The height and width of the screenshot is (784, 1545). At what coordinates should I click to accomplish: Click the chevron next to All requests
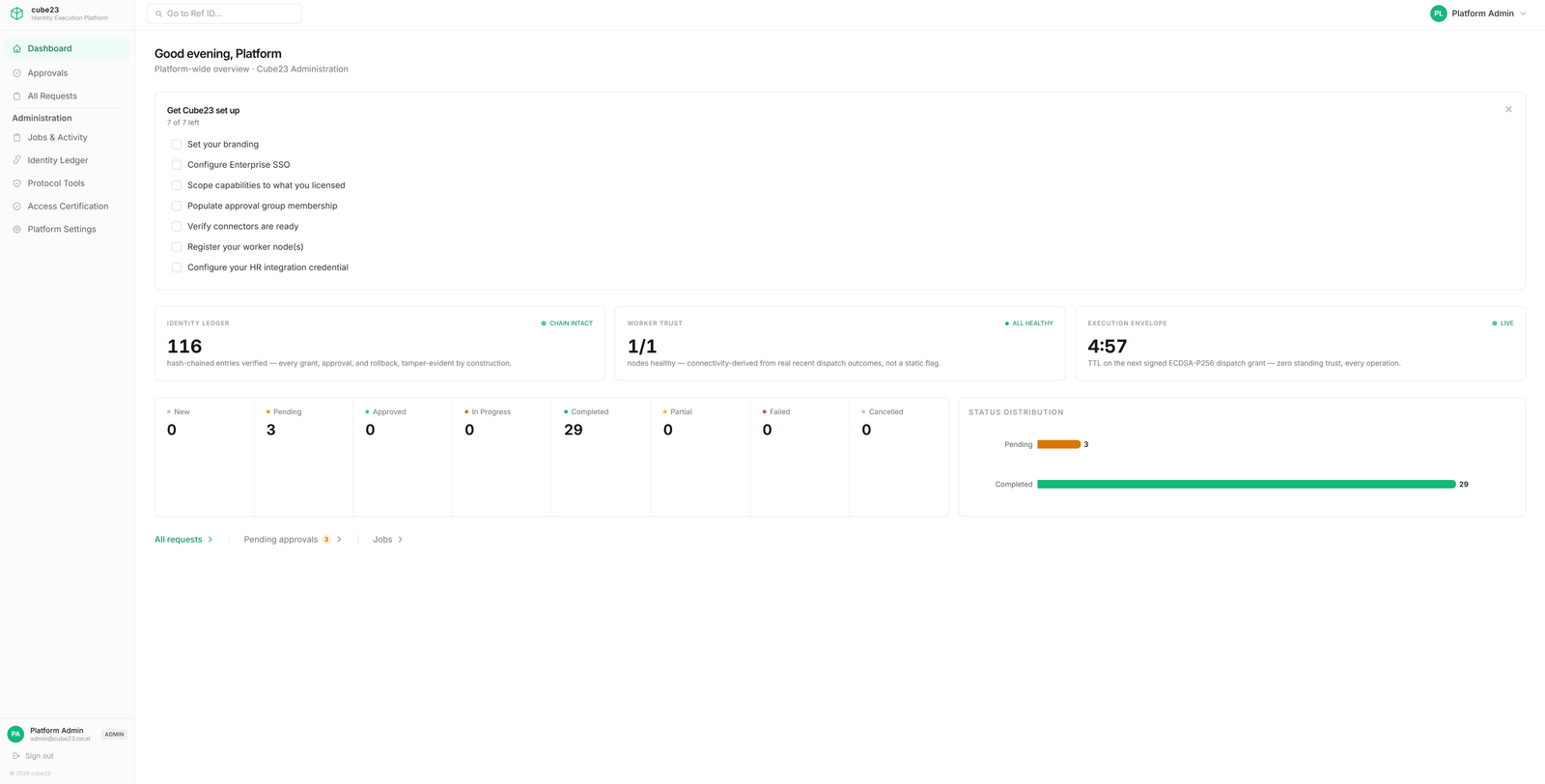(211, 540)
